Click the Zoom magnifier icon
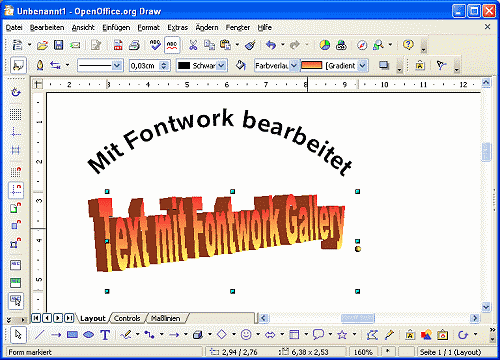 tap(378, 45)
